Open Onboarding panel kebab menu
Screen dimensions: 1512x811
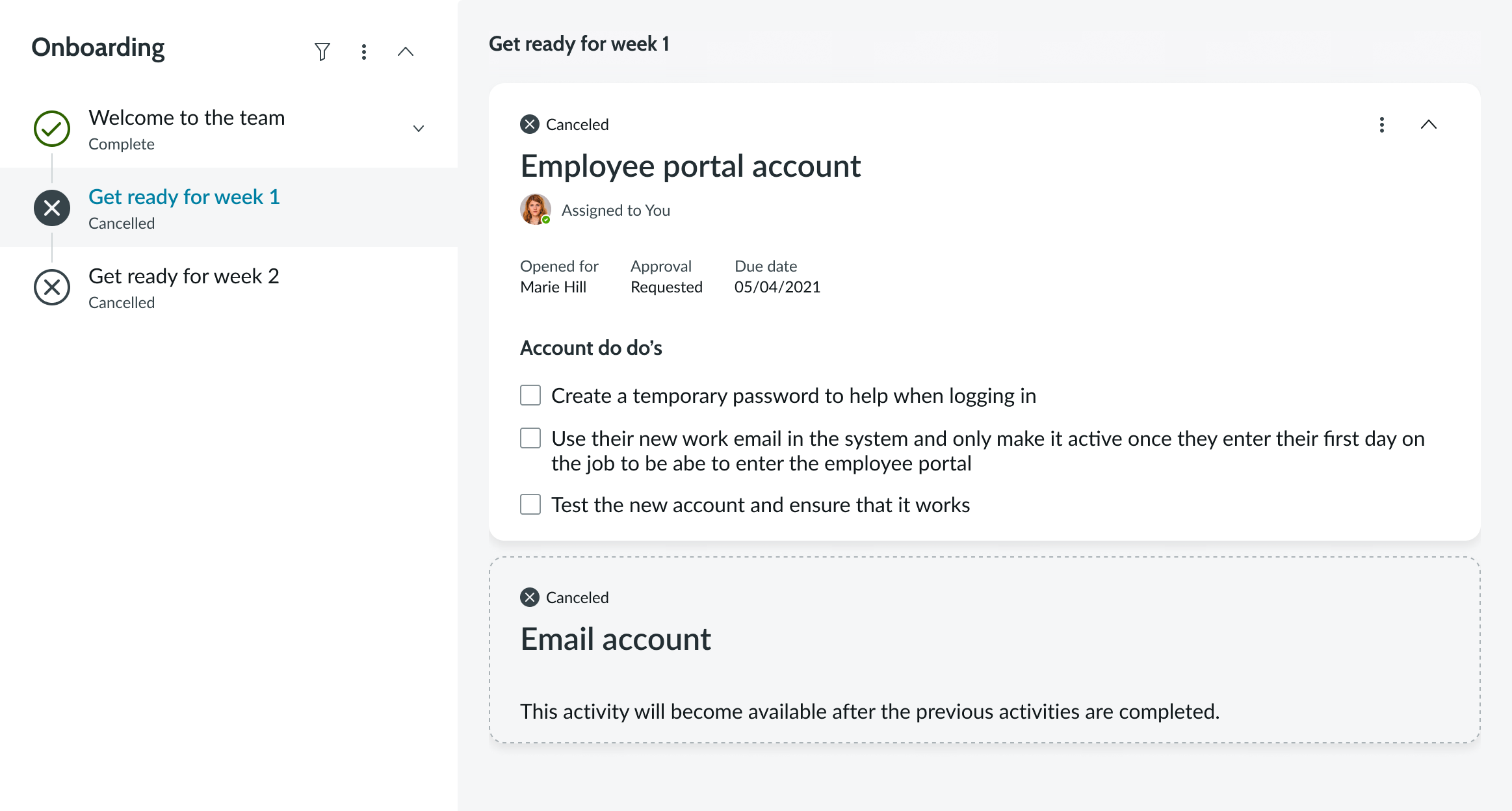click(364, 51)
